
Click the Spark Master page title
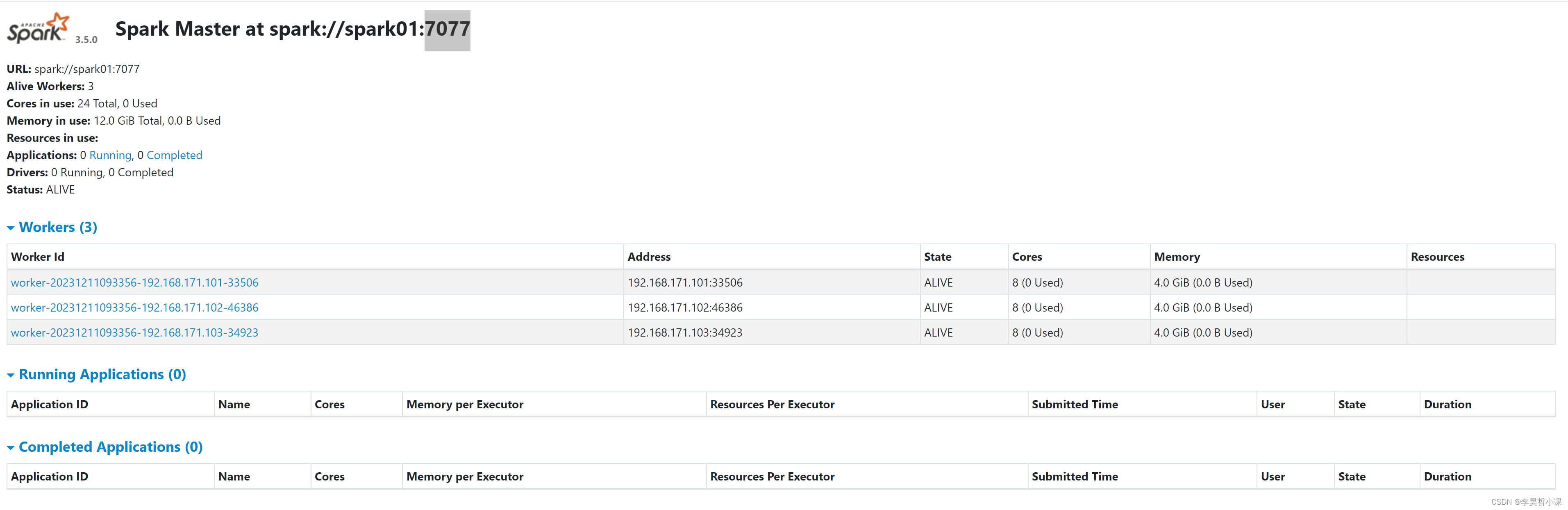pos(292,29)
